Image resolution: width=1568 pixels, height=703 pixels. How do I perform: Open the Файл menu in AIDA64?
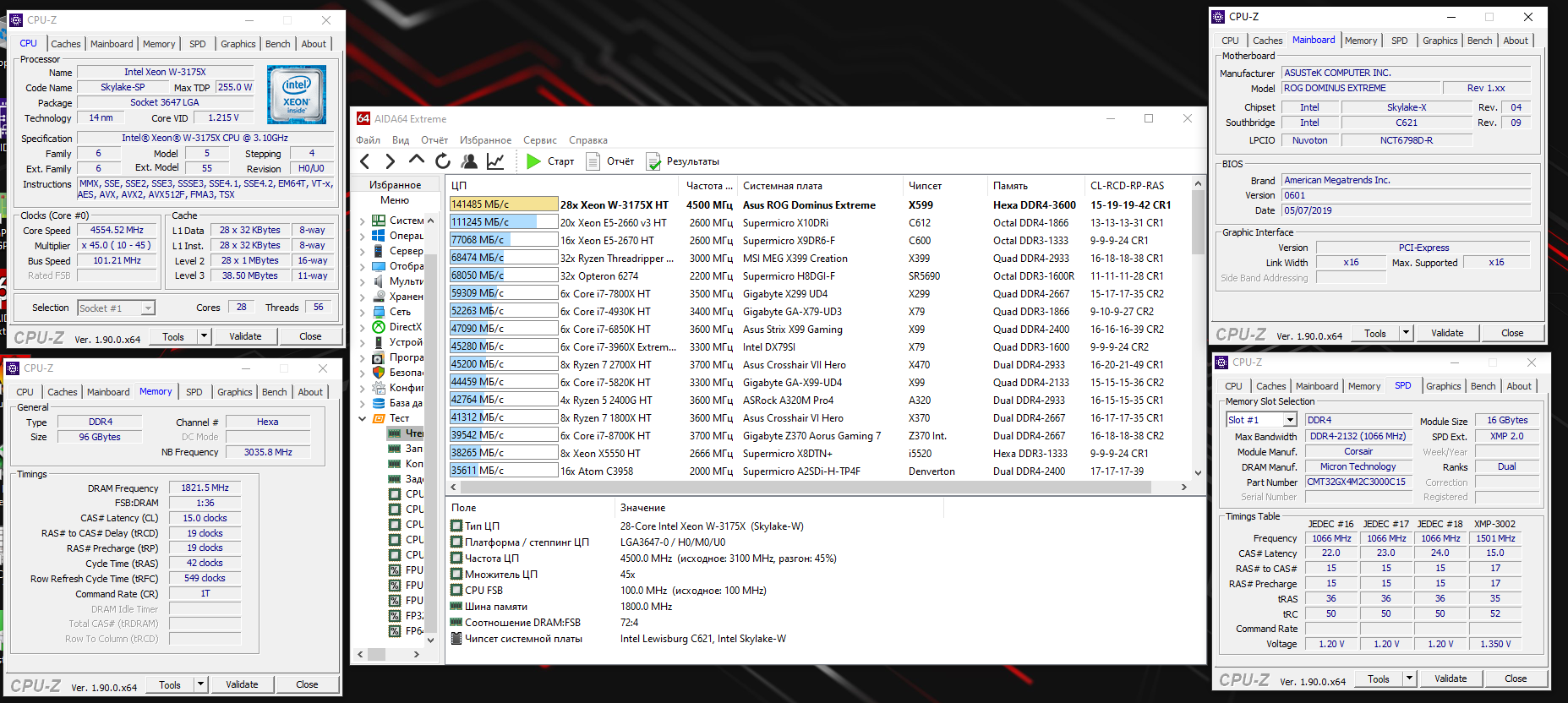coord(368,140)
